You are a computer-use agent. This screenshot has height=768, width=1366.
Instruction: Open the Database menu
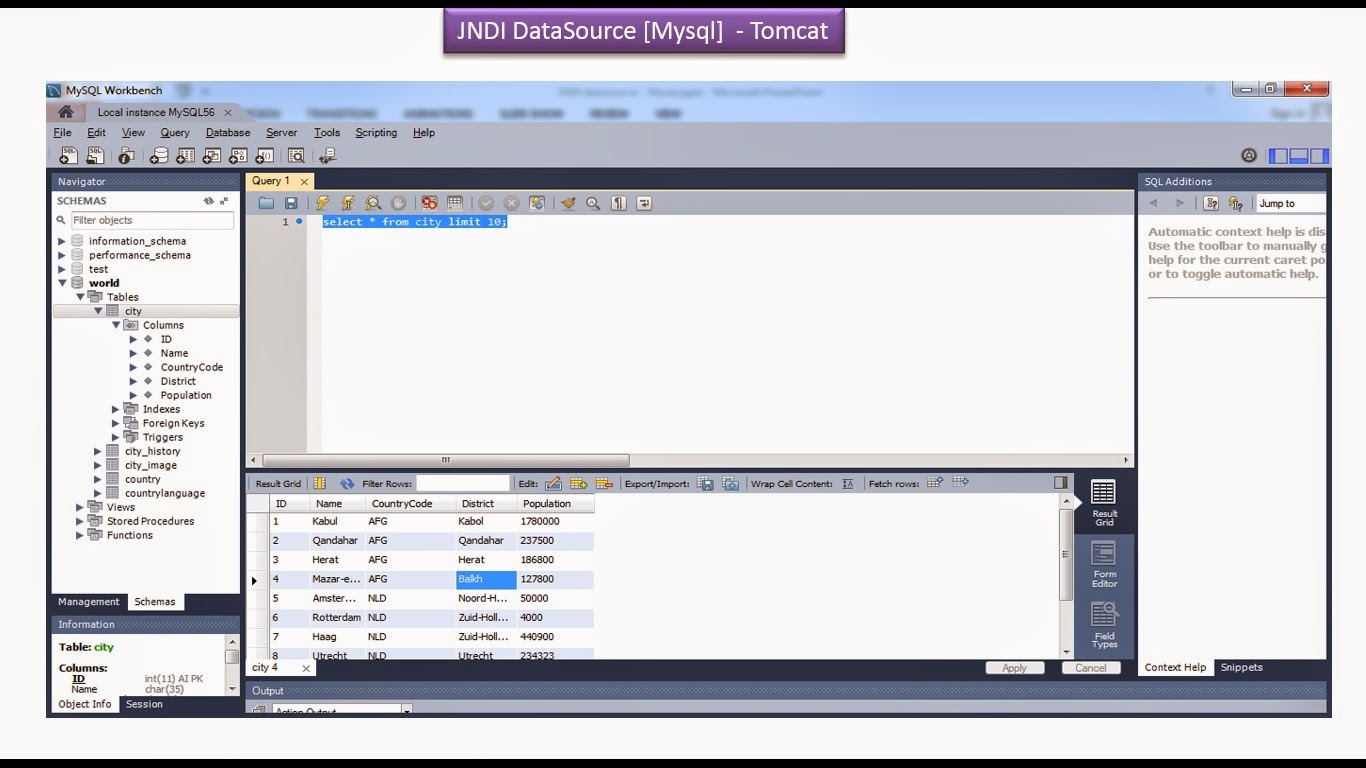tap(228, 132)
